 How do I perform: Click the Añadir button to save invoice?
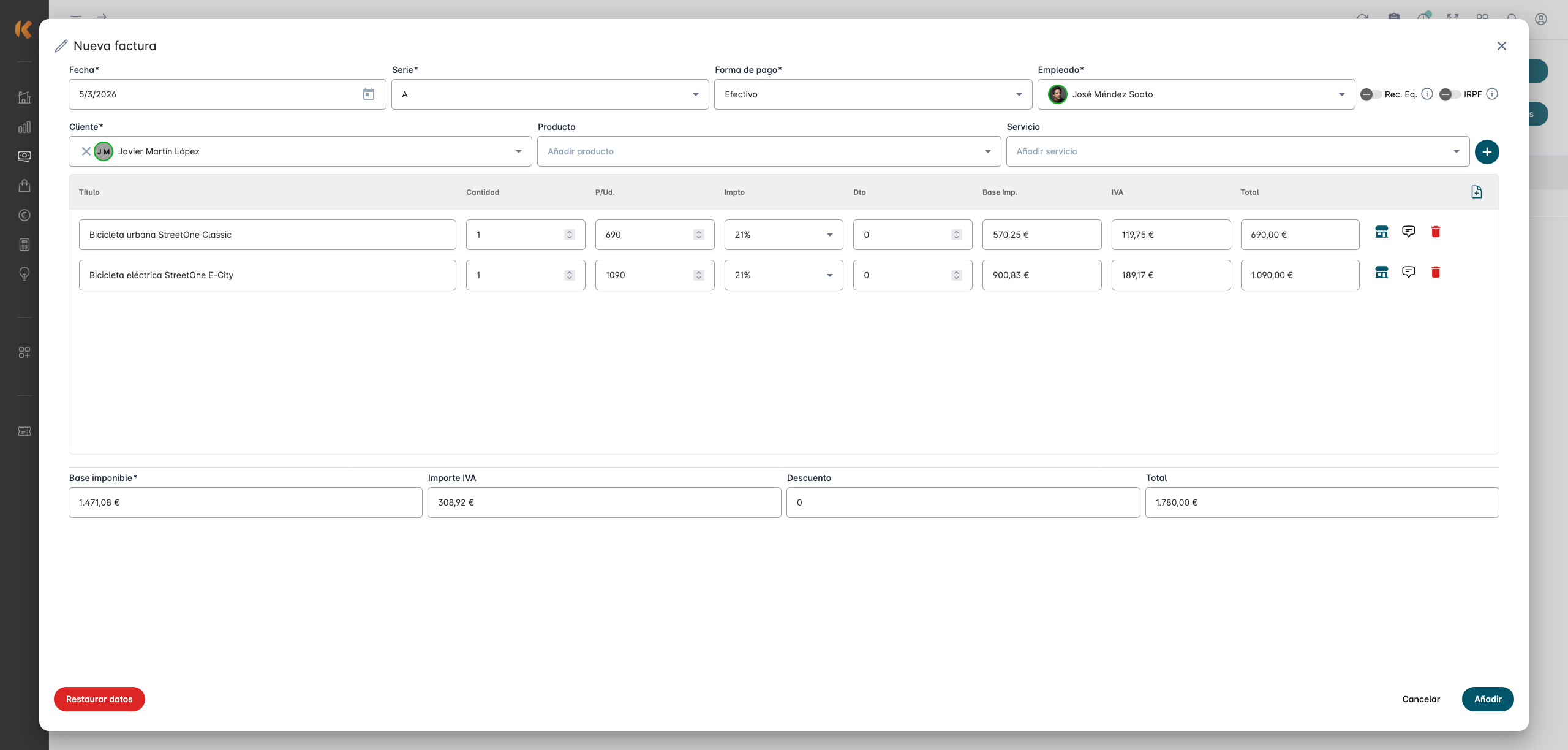[x=1487, y=699]
